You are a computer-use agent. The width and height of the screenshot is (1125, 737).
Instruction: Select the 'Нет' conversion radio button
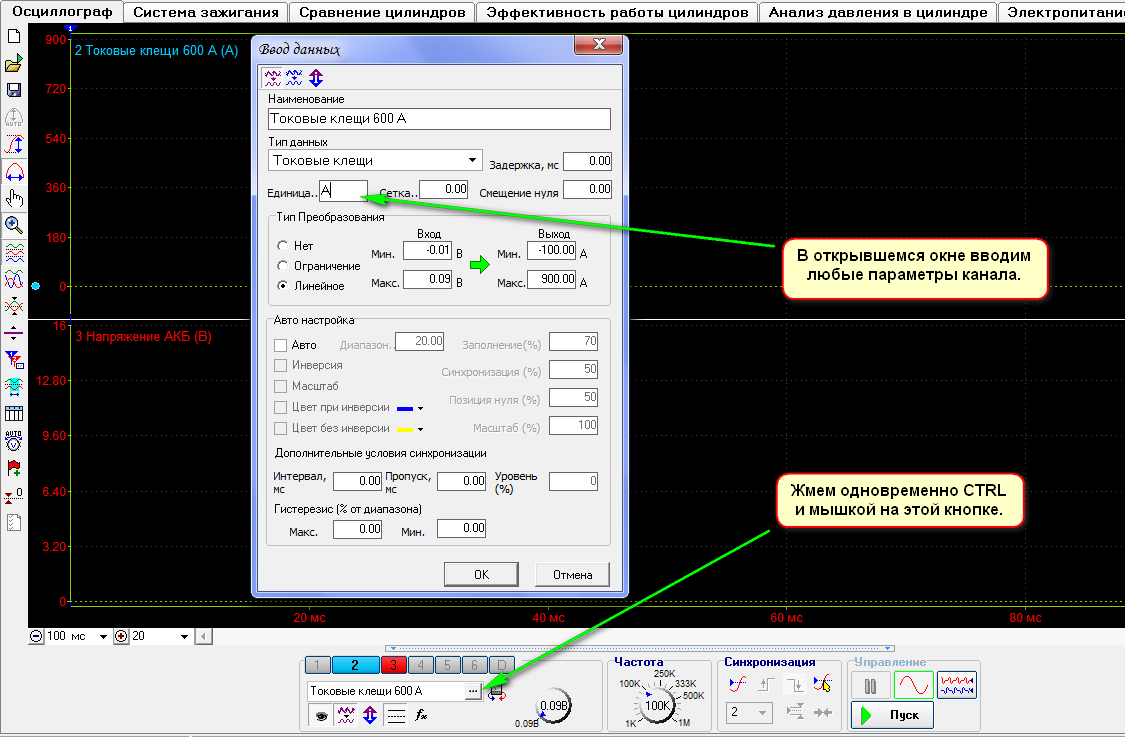point(283,245)
